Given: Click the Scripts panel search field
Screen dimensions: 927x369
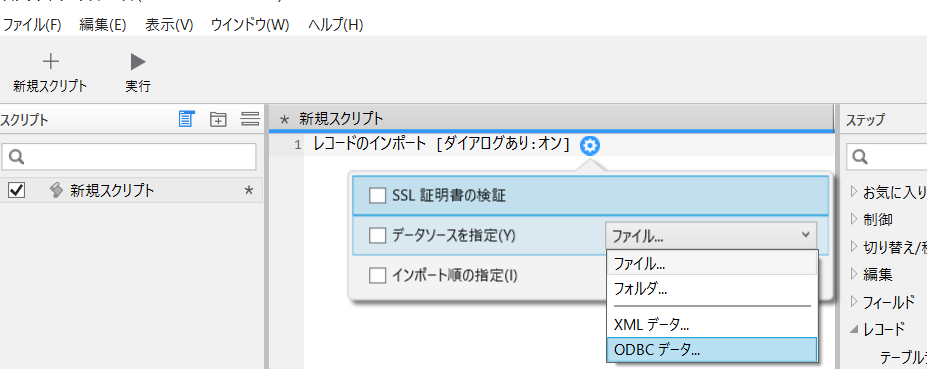Looking at the screenshot, I should [129, 157].
